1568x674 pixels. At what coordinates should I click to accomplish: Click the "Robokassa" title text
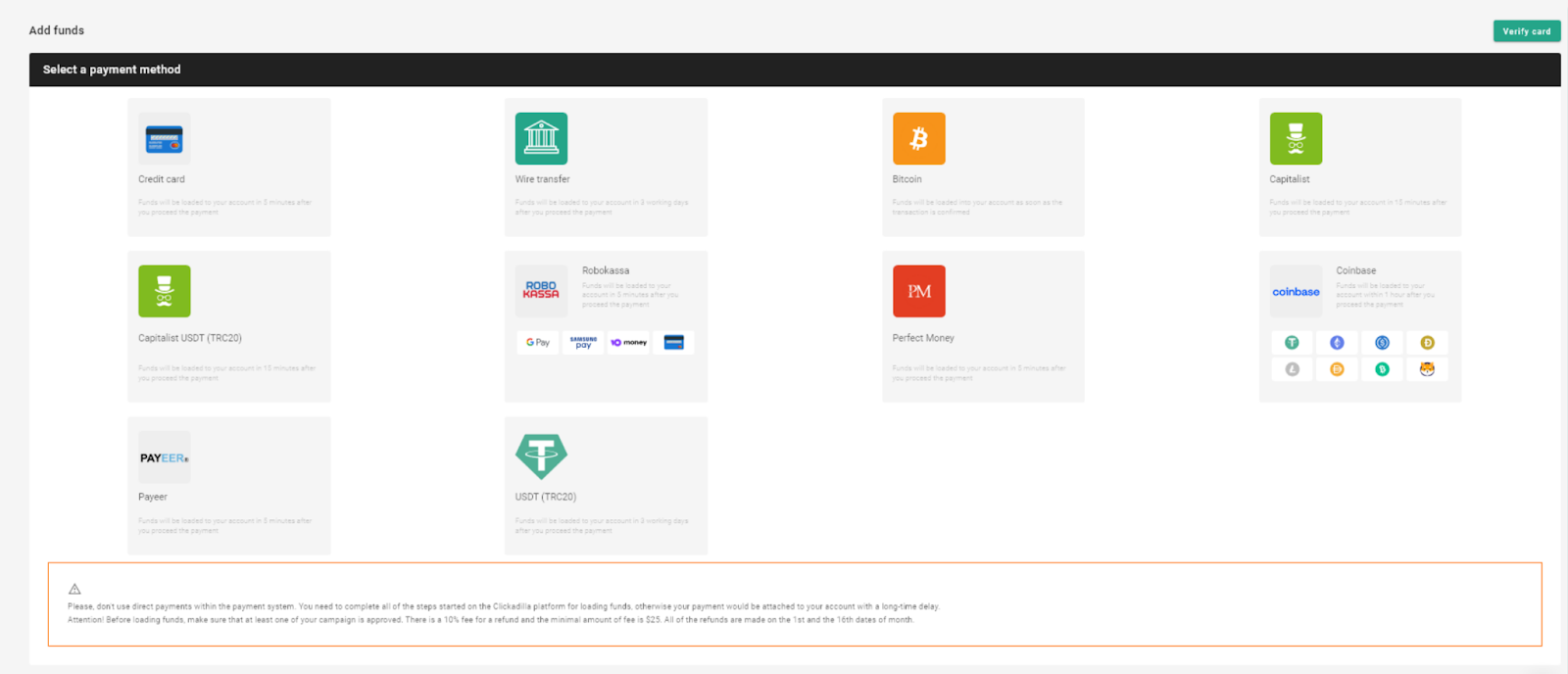606,270
